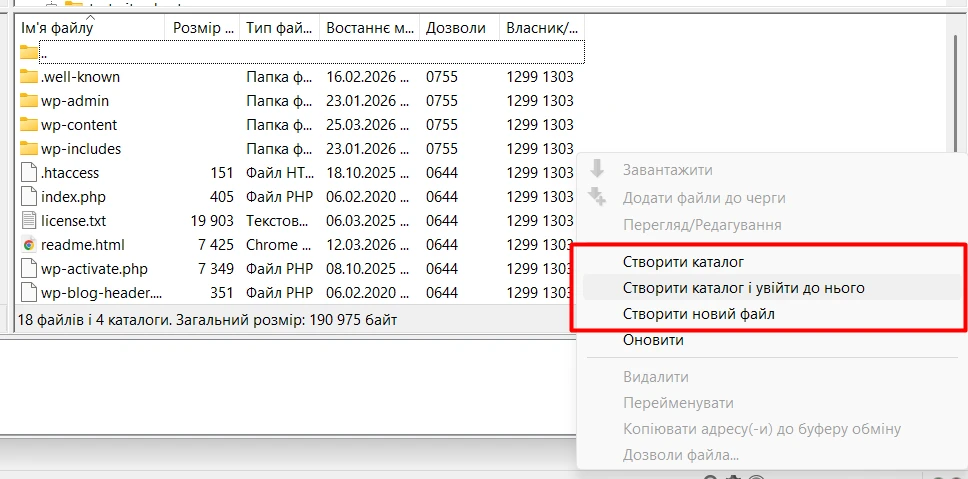Screen dimensions: 968x479
Task: Choose Створити каталог і увійти до нього
Action: pyautogui.click(x=744, y=288)
